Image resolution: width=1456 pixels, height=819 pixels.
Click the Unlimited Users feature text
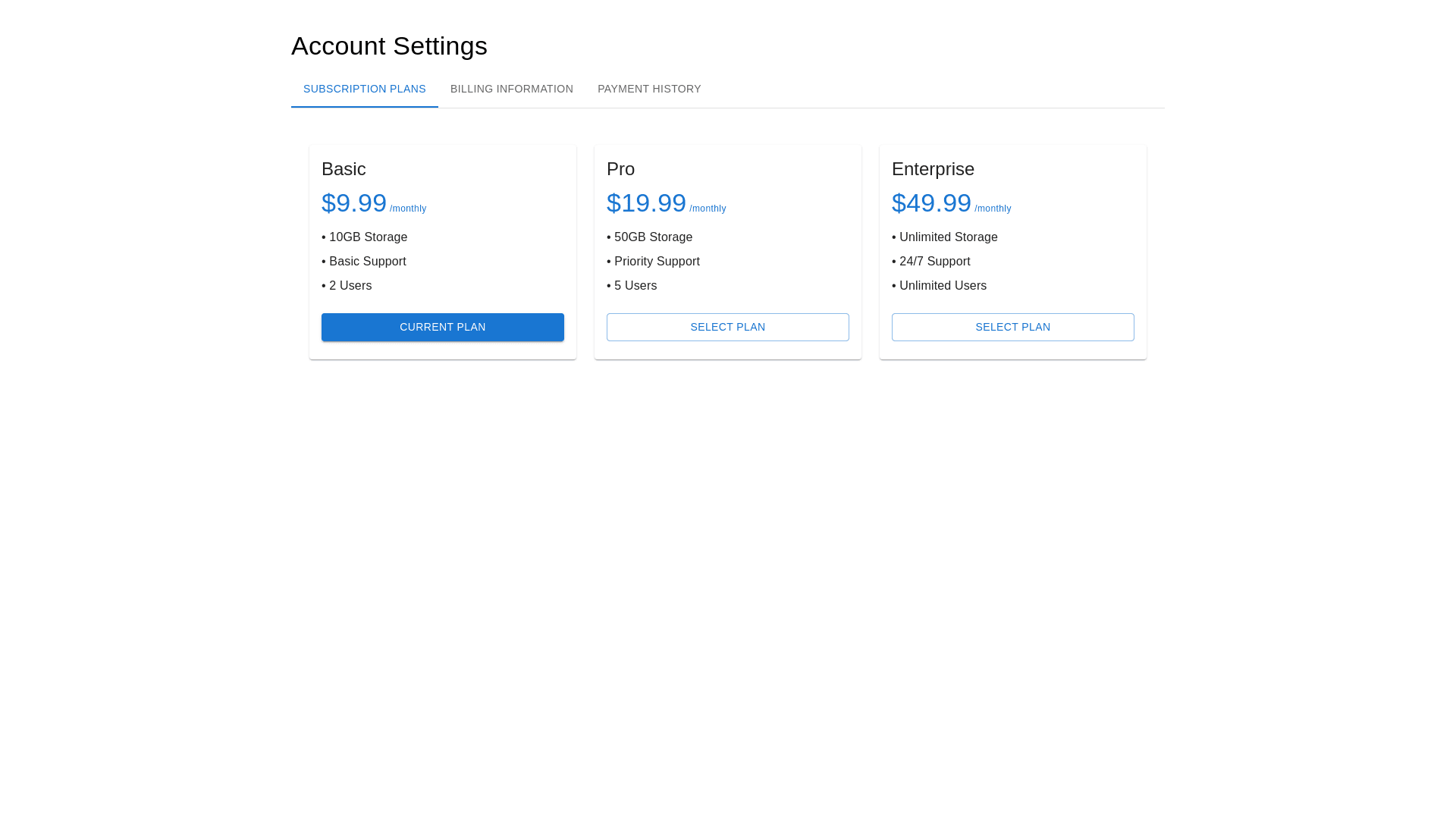942,286
